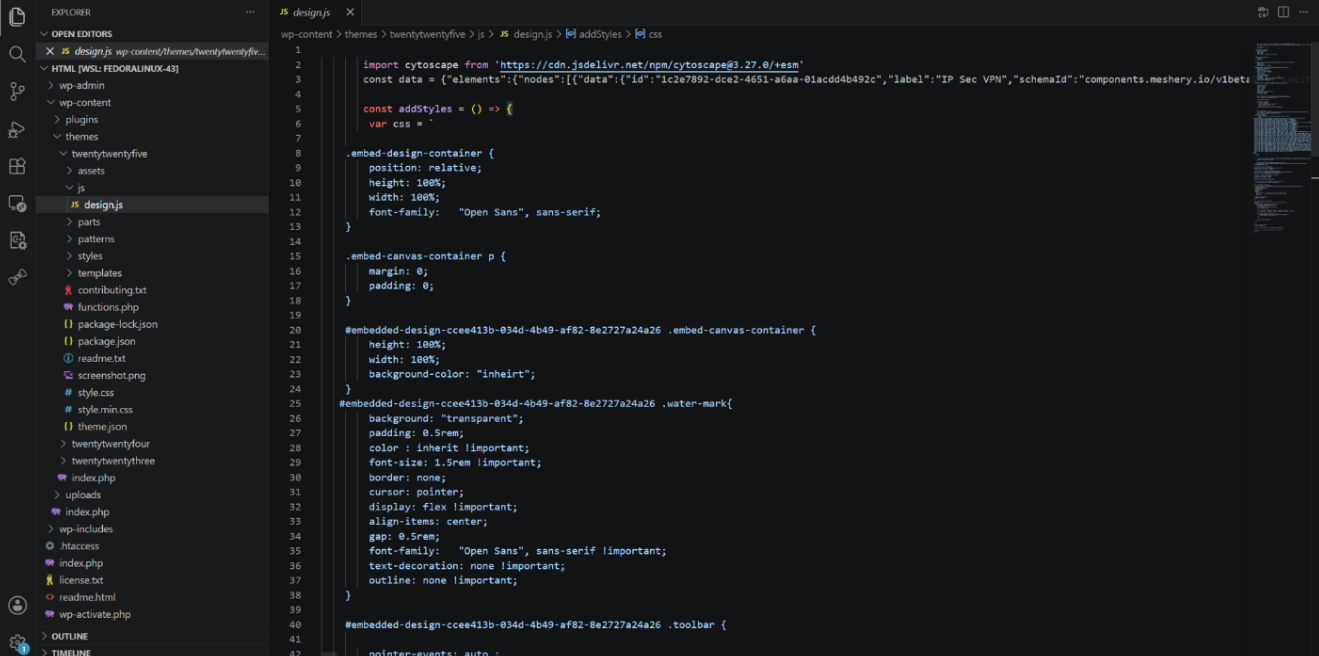Split the editor with the split icon
Viewport: 1319px width, 656px height.
(x=1283, y=12)
